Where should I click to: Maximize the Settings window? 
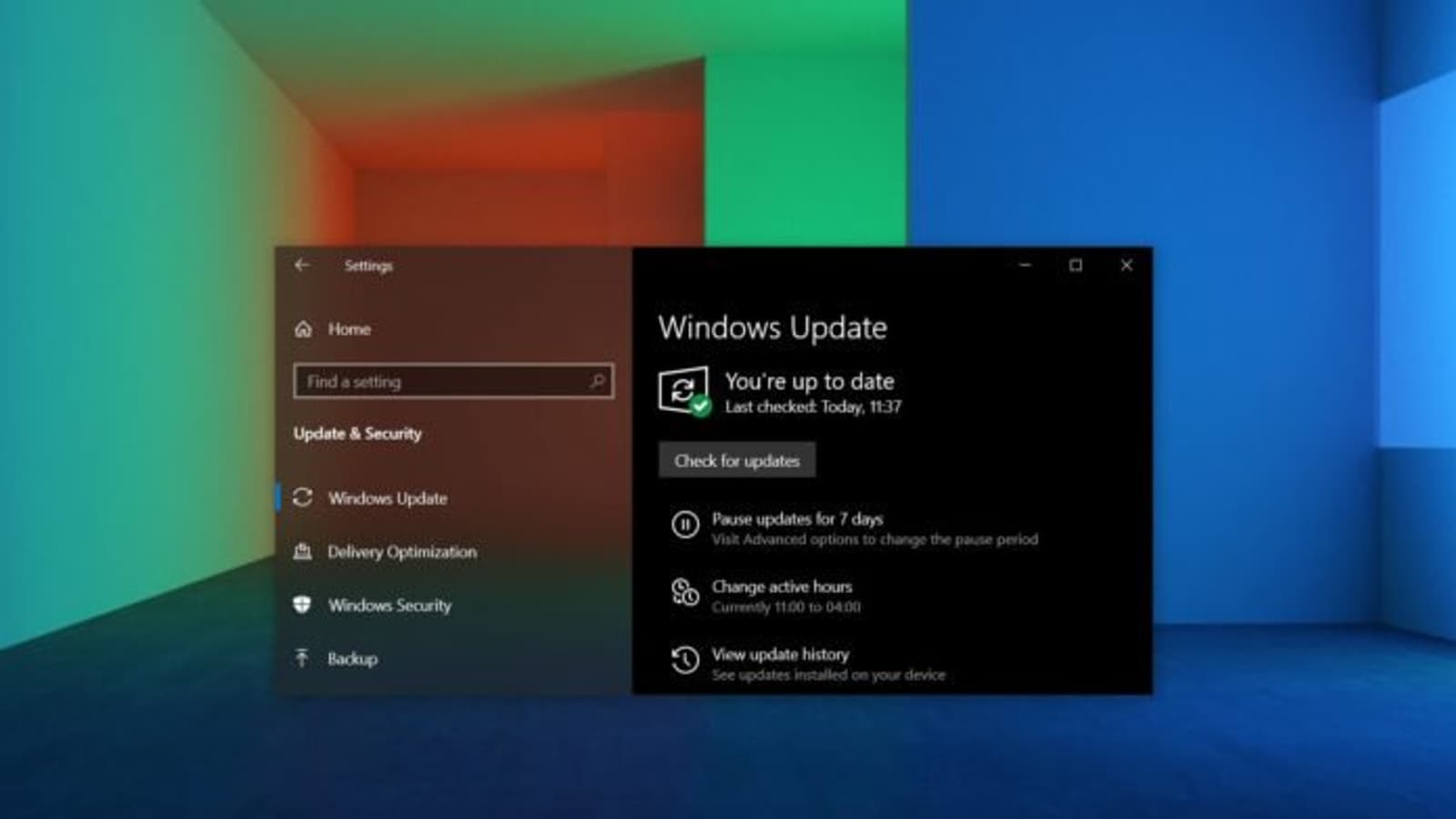pyautogui.click(x=1076, y=265)
